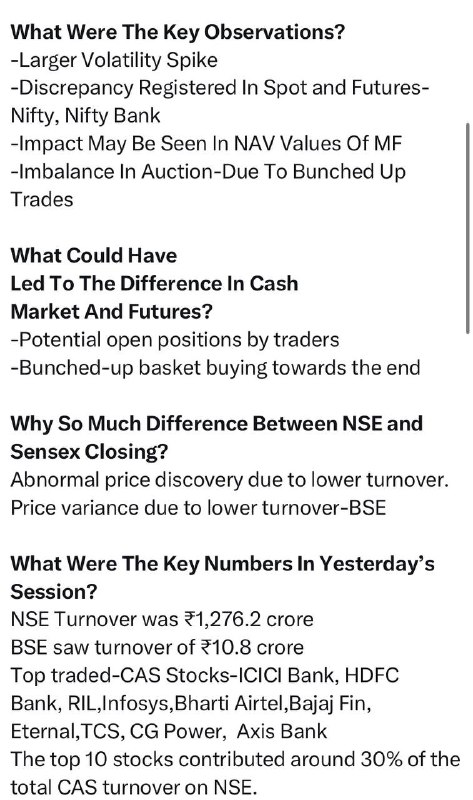
Task: Click the heading "Why So Much Difference Between NSE and"
Action: coord(216,424)
